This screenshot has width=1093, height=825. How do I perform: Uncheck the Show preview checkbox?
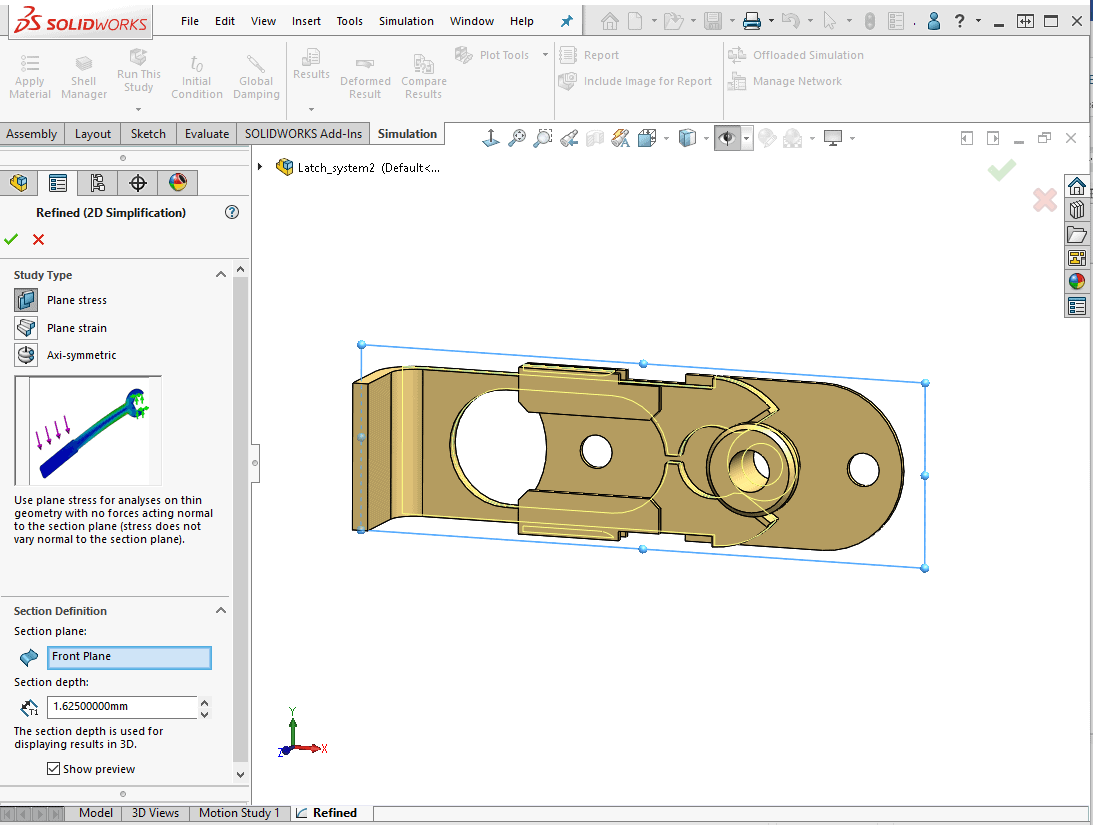(x=54, y=769)
